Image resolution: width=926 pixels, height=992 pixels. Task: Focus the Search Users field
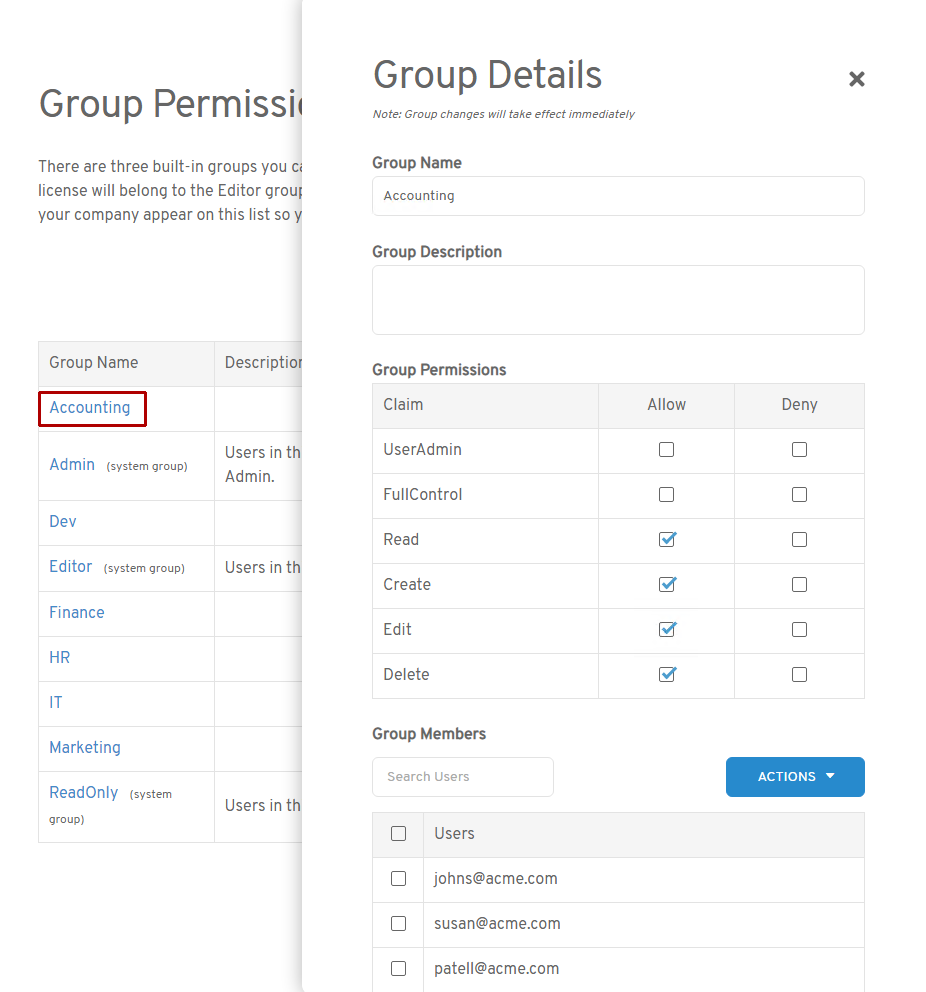463,777
